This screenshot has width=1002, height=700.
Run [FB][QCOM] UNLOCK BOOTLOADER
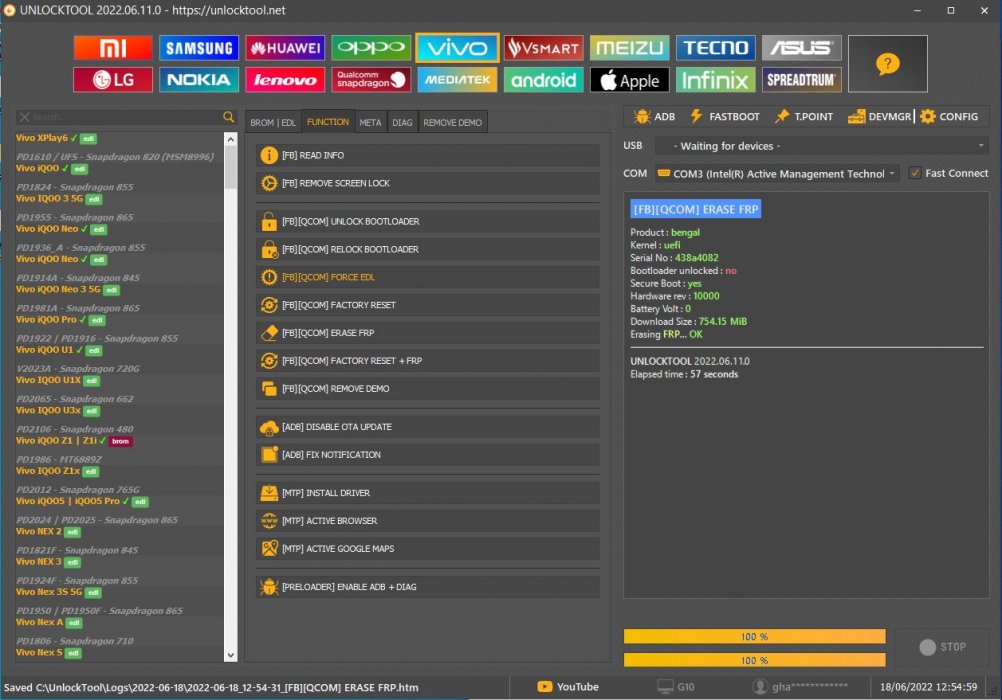[428, 222]
